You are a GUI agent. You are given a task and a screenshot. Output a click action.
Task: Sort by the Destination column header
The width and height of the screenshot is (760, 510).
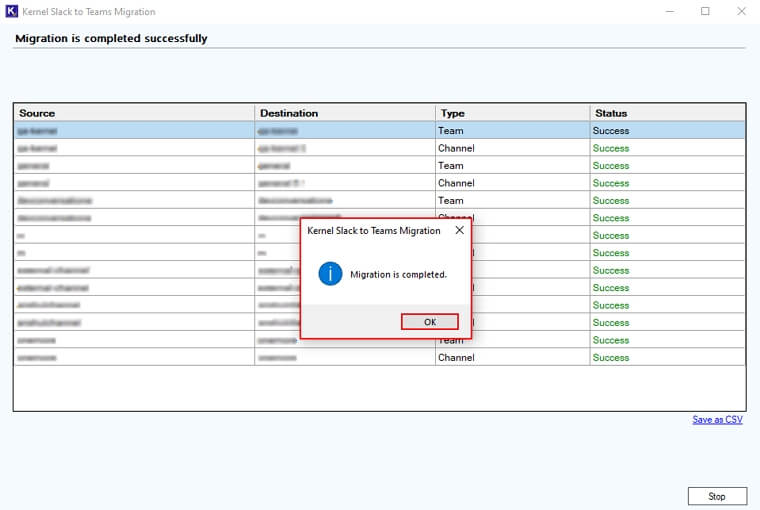click(345, 113)
